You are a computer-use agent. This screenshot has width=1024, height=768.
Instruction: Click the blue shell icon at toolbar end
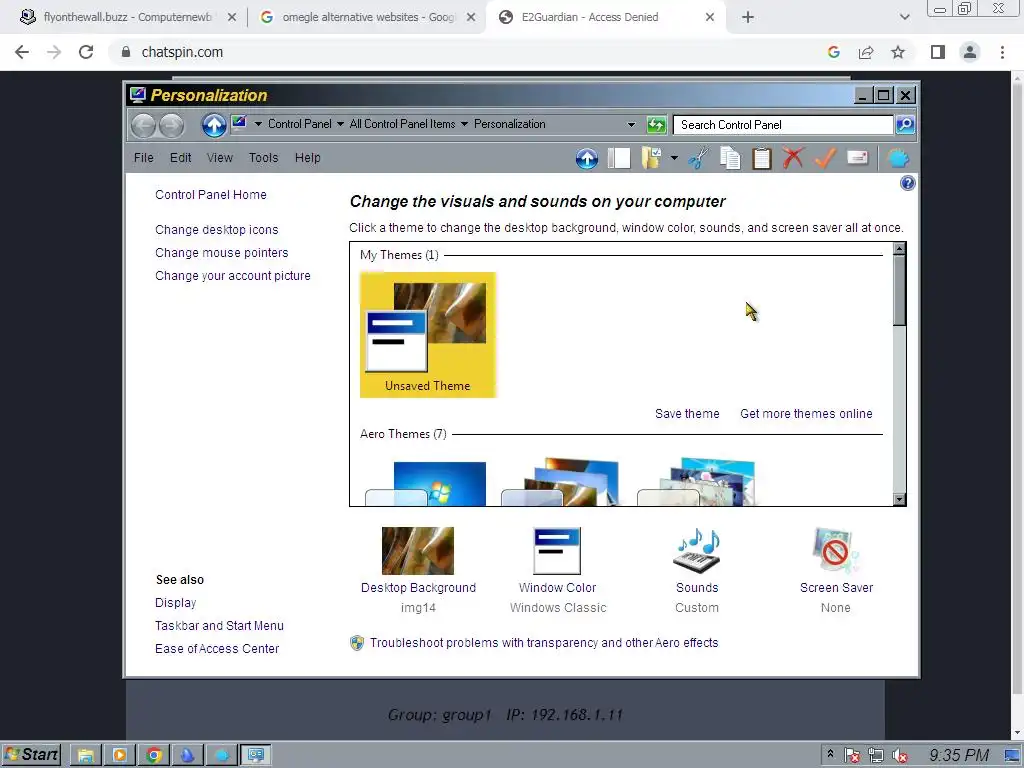[x=899, y=158]
